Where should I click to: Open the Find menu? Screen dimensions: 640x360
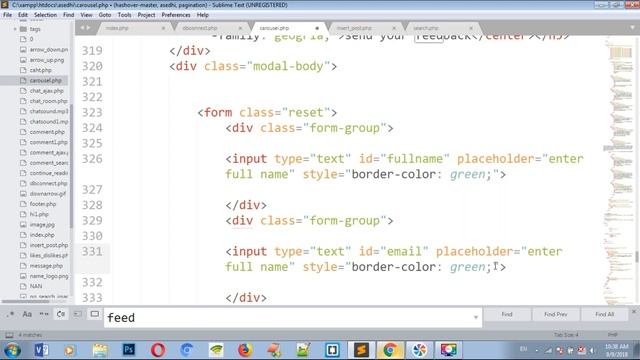coord(69,15)
